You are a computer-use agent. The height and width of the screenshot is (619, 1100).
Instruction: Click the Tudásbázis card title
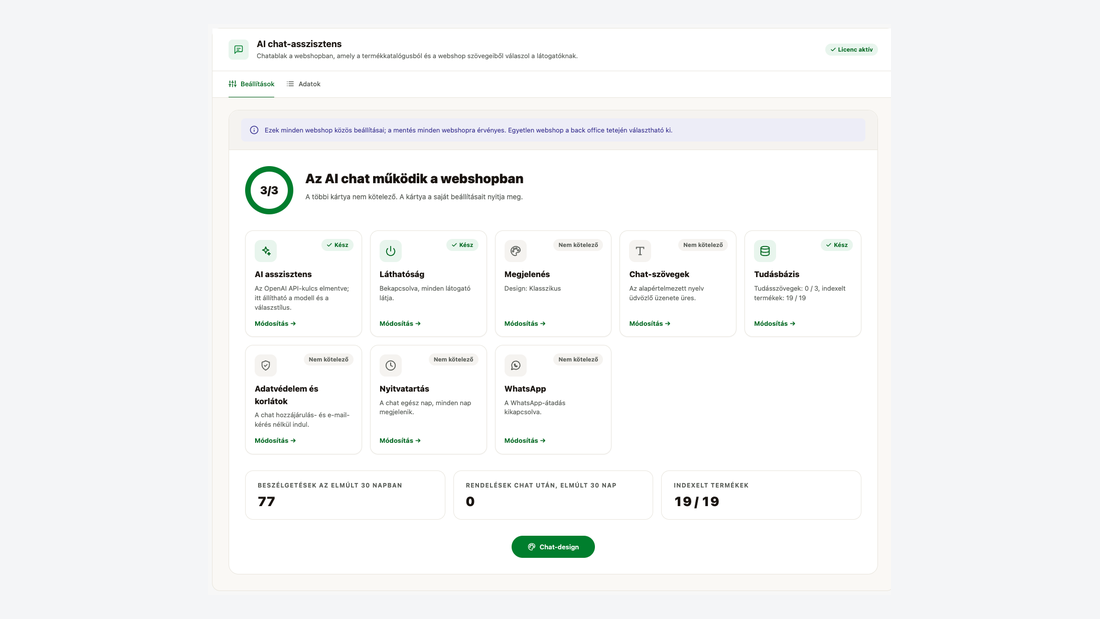click(777, 274)
